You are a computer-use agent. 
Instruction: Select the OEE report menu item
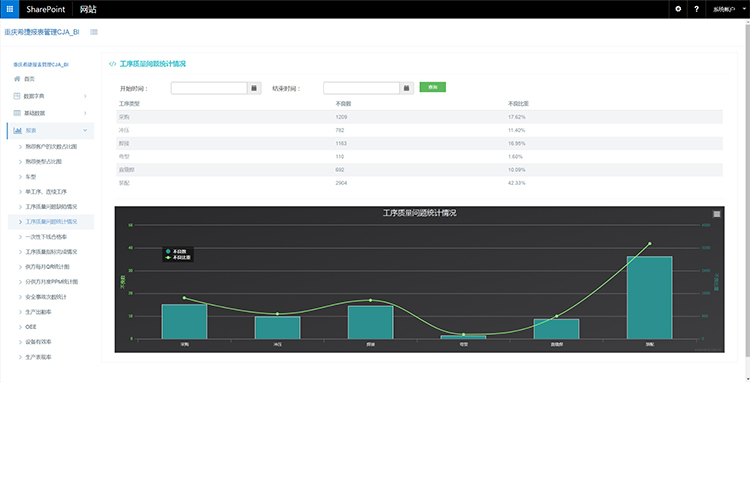coord(30,325)
